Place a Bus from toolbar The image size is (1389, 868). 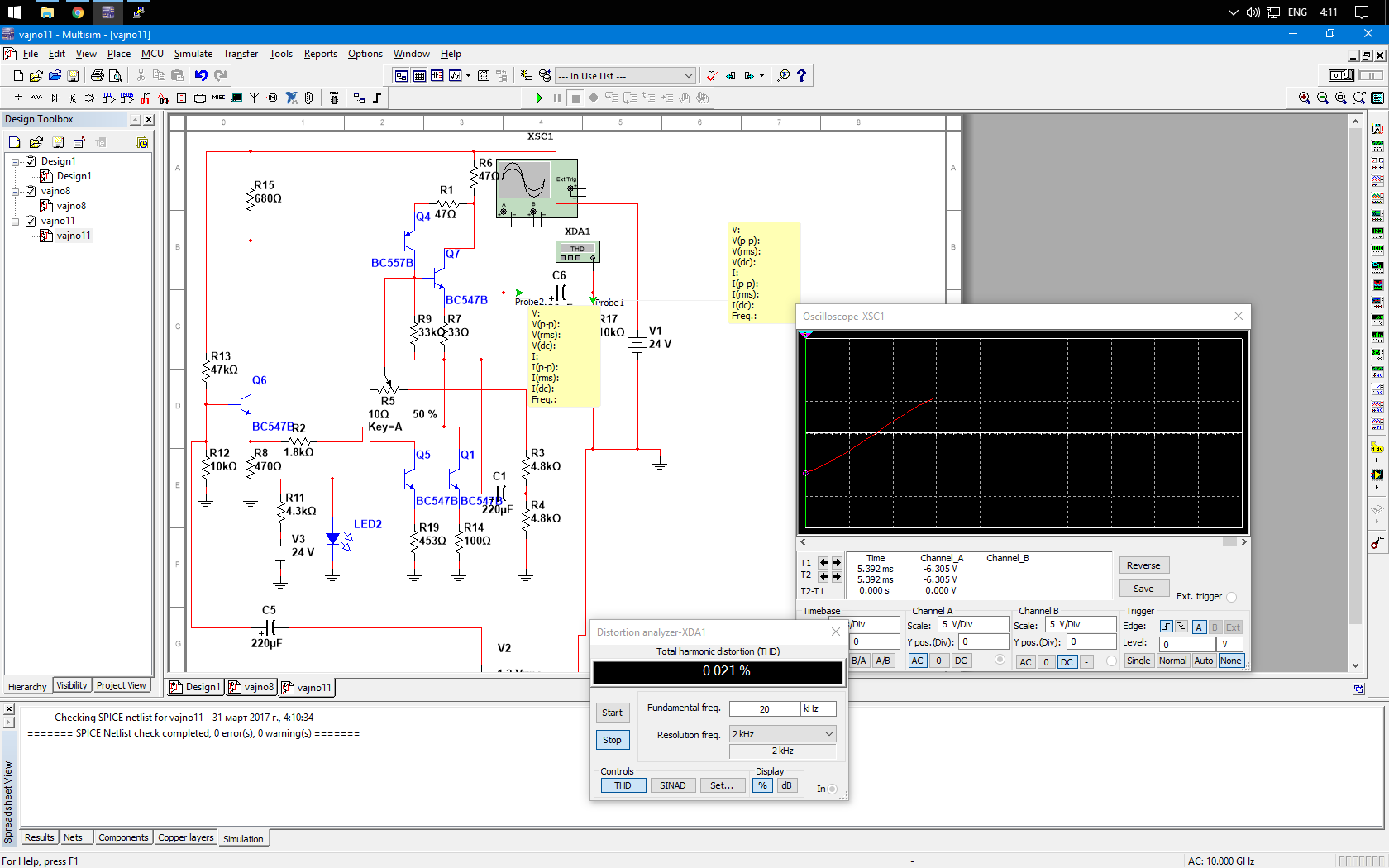pos(377,98)
